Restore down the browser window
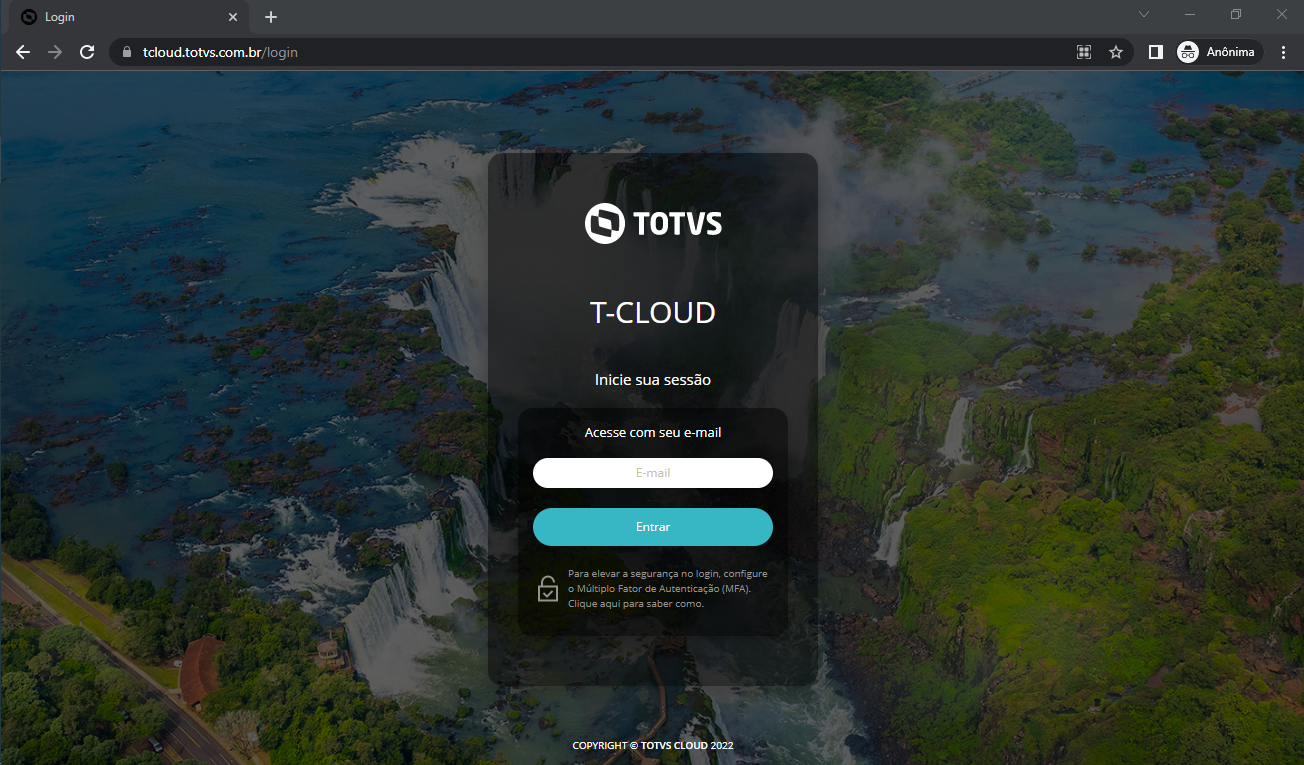1304x765 pixels. pos(1236,14)
